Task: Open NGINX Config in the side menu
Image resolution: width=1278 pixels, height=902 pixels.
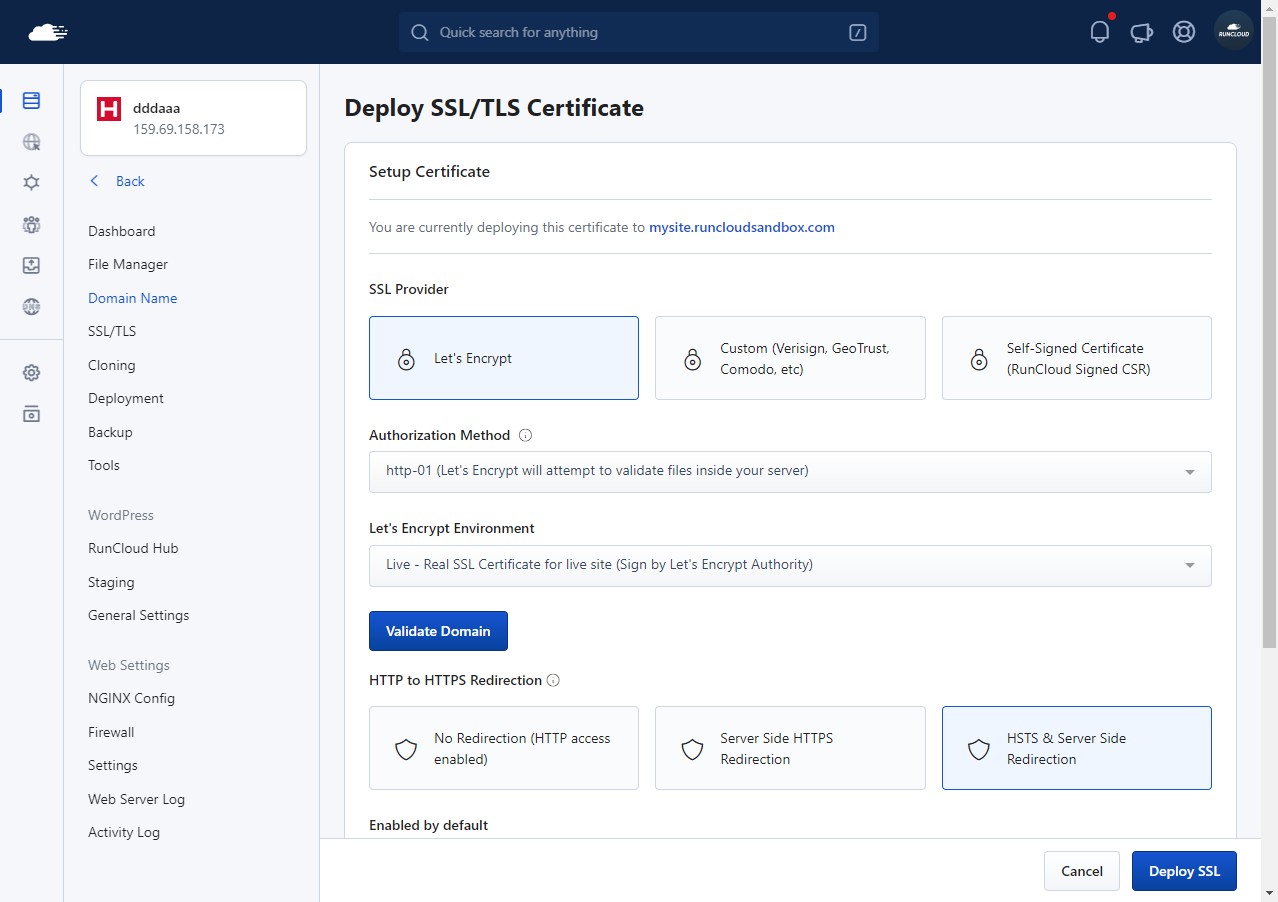Action: pos(131,698)
